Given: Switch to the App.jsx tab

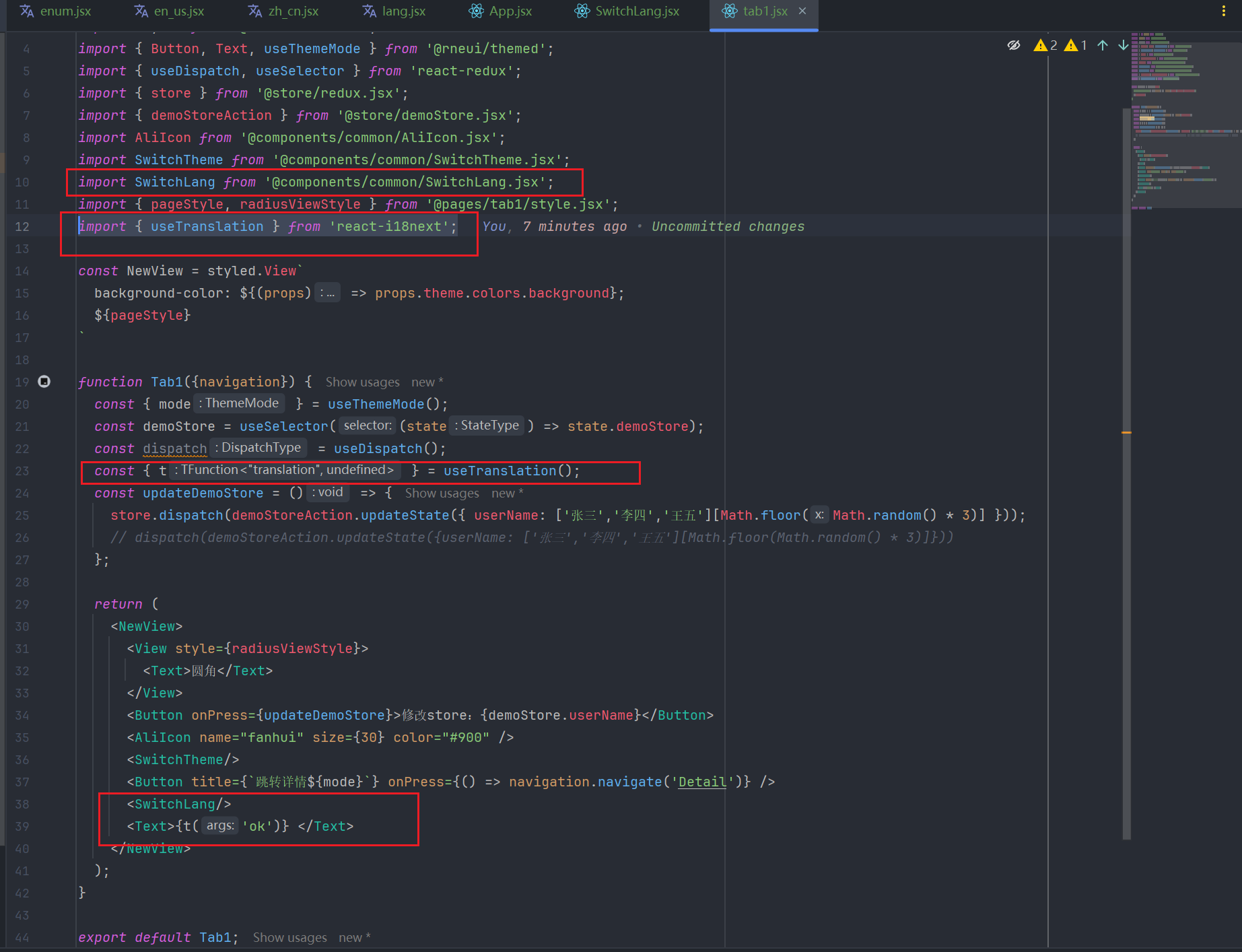Looking at the screenshot, I should 501,11.
